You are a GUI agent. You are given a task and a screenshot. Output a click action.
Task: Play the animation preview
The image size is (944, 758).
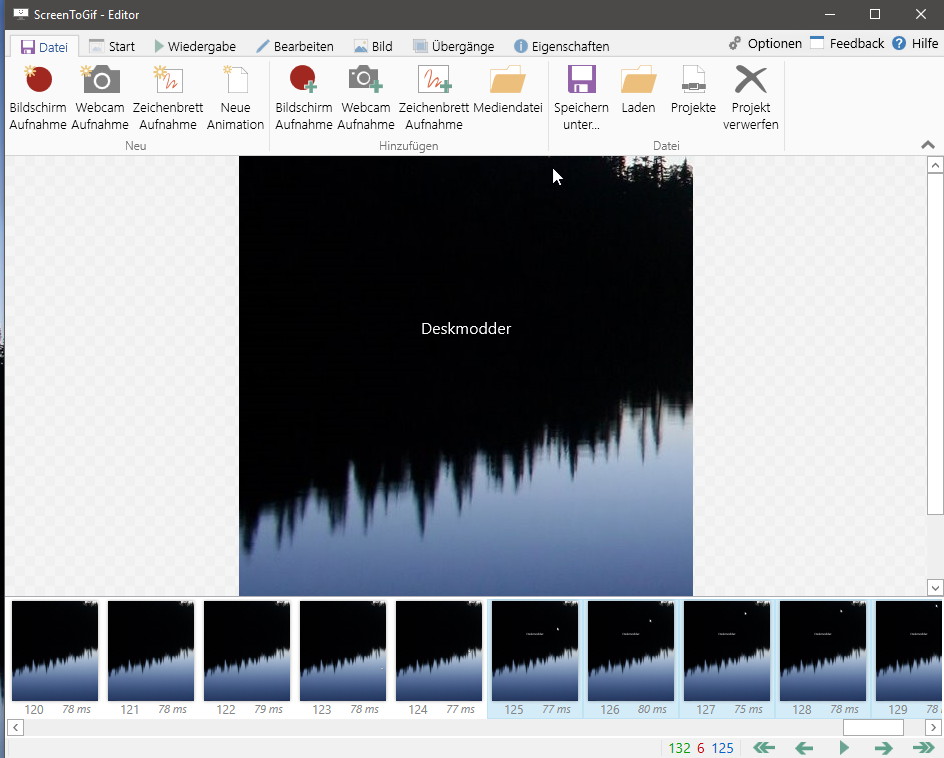pyautogui.click(x=844, y=748)
